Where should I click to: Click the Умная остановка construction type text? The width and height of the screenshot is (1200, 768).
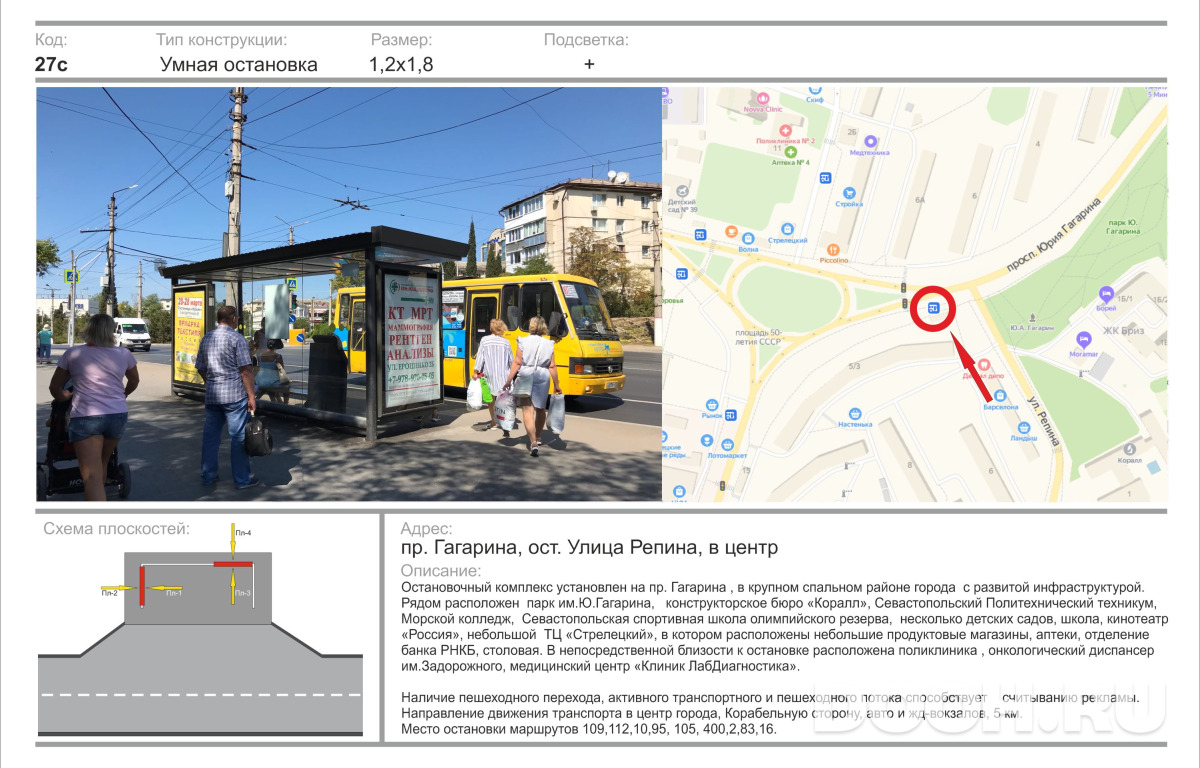pyautogui.click(x=239, y=65)
